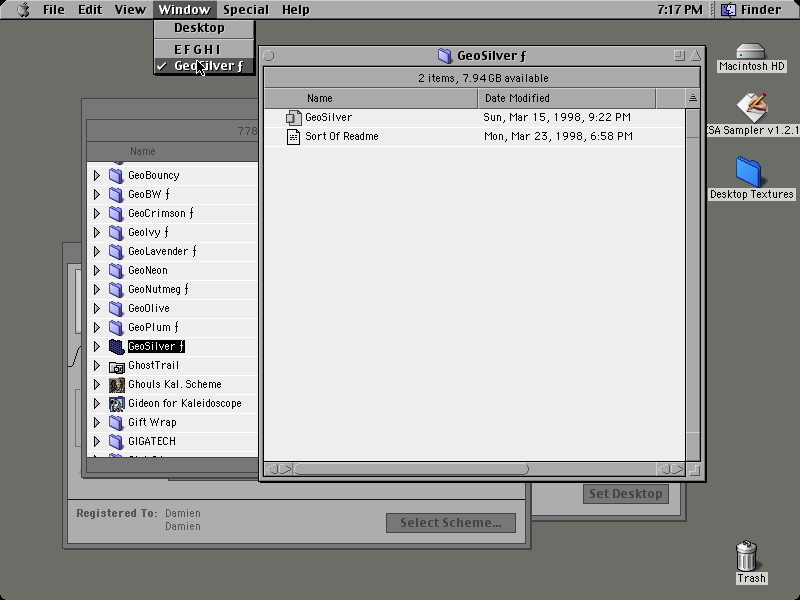Expand the GeoNeon folder
The height and width of the screenshot is (600, 800).
96,270
